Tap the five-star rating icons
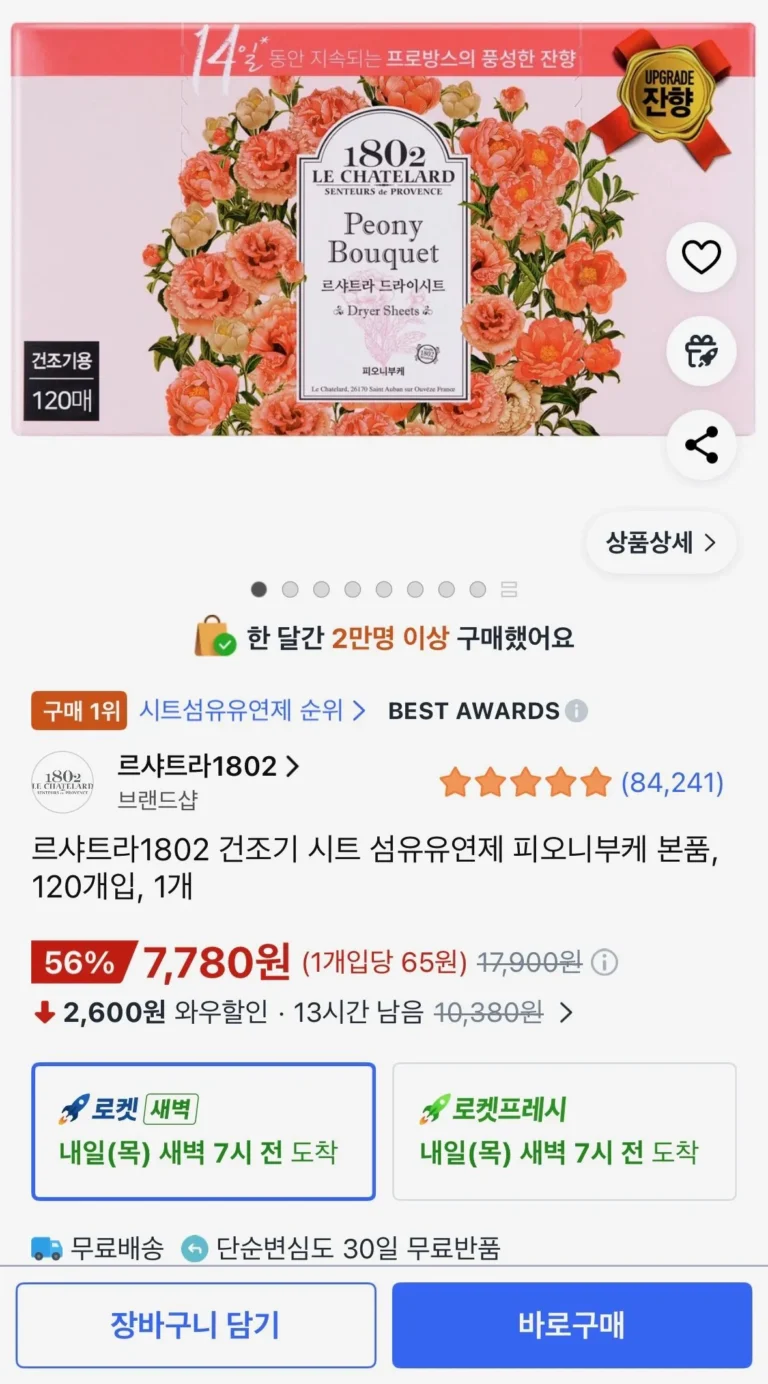 pyautogui.click(x=525, y=782)
